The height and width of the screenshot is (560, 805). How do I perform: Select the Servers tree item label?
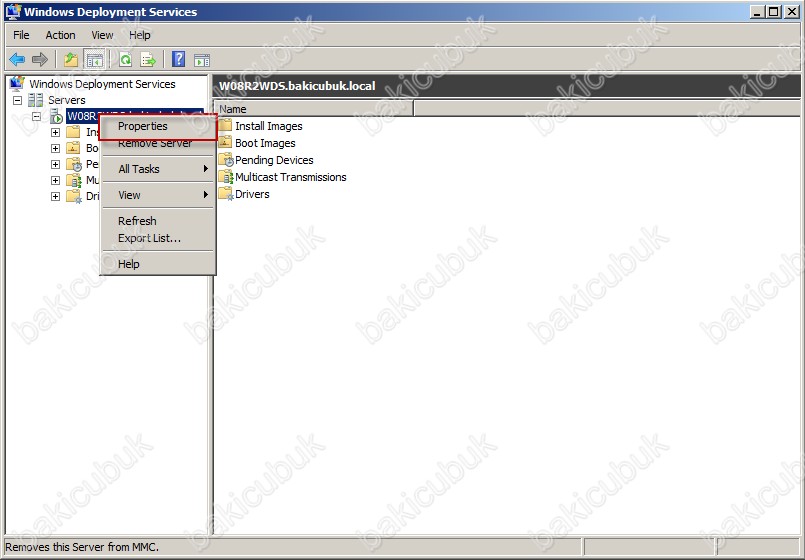(67, 100)
